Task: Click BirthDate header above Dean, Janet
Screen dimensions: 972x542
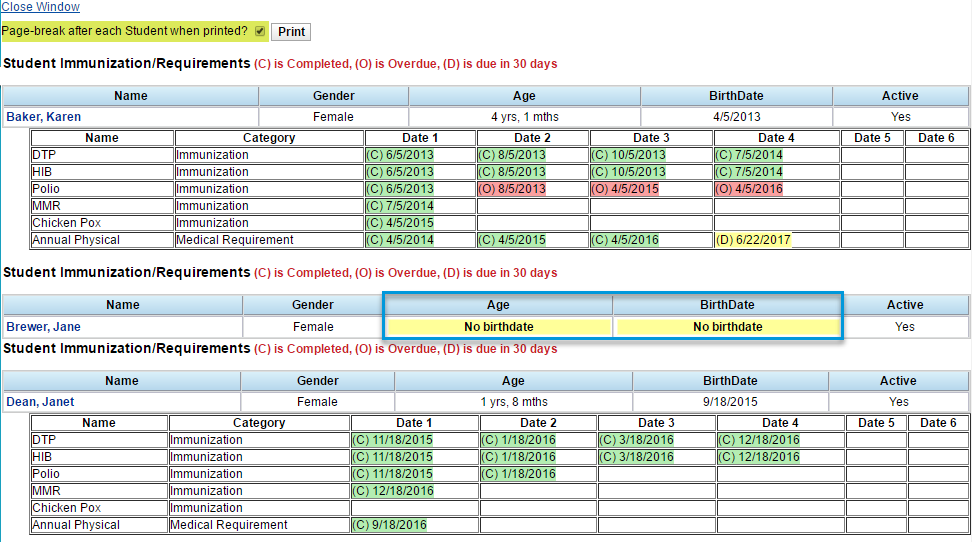Action: (x=730, y=380)
